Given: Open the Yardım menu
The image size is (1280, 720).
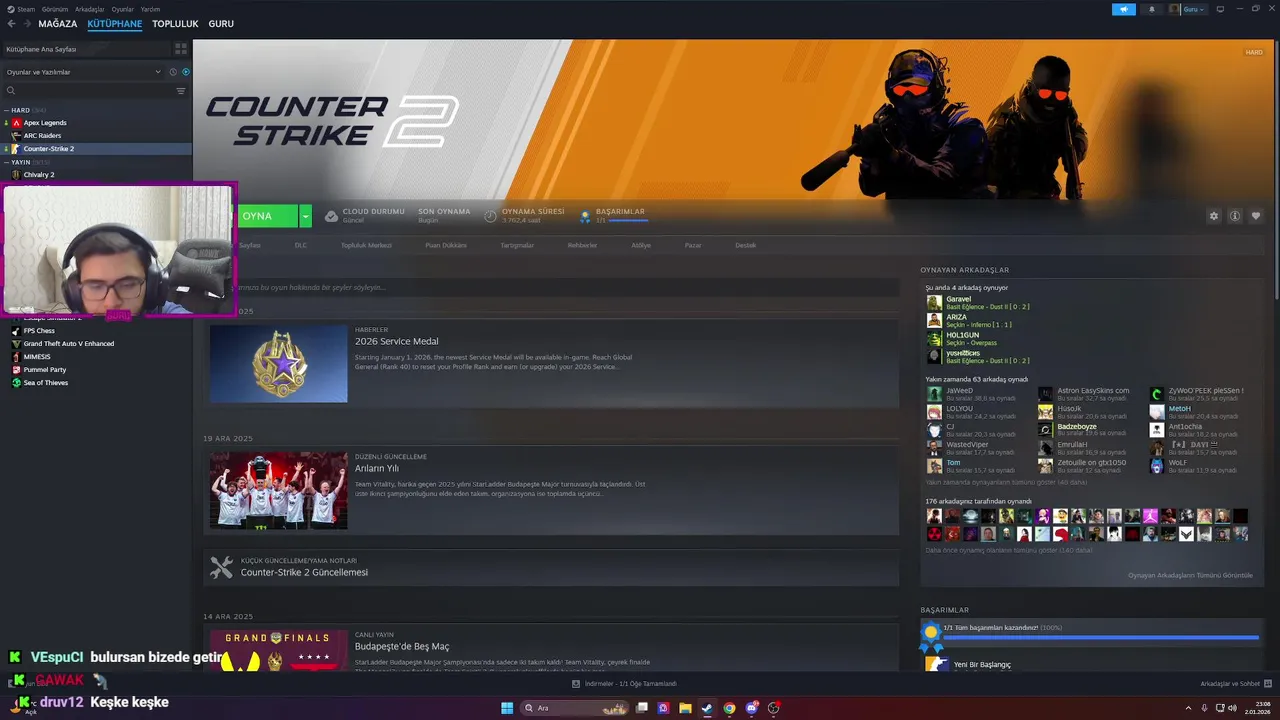Looking at the screenshot, I should (149, 9).
